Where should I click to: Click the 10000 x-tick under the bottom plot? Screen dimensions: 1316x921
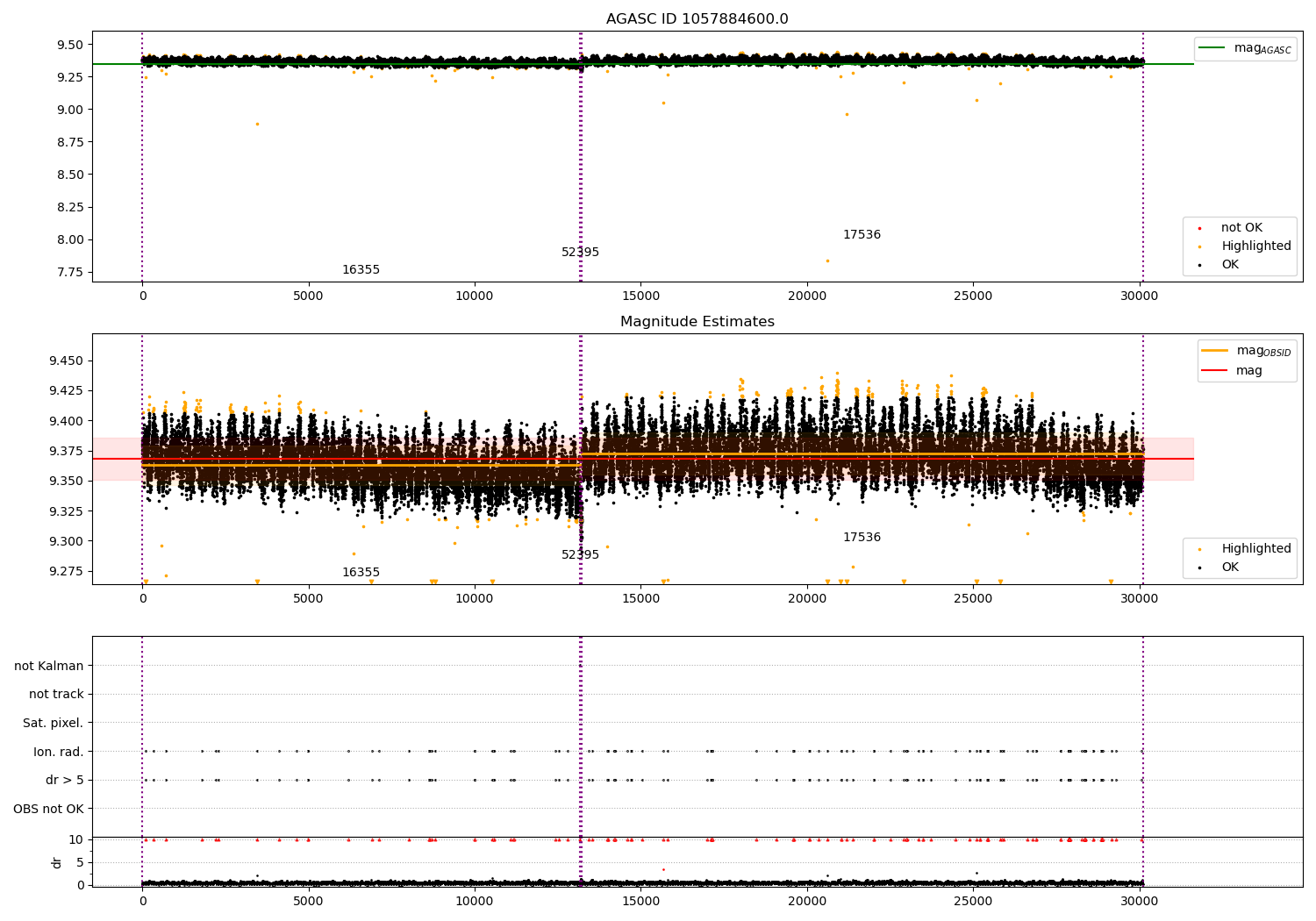coord(475,902)
